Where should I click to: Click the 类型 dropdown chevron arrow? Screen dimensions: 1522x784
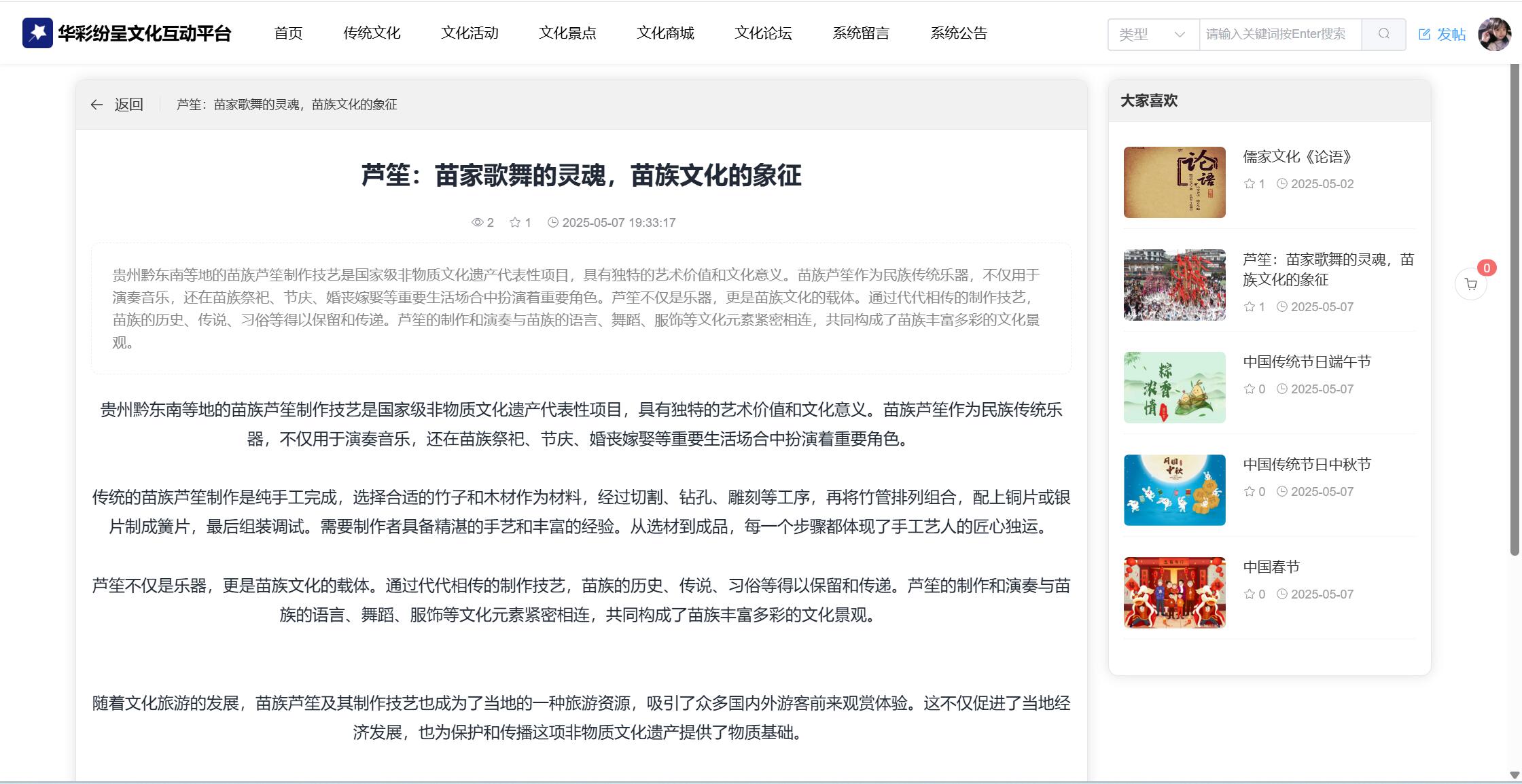point(1180,34)
